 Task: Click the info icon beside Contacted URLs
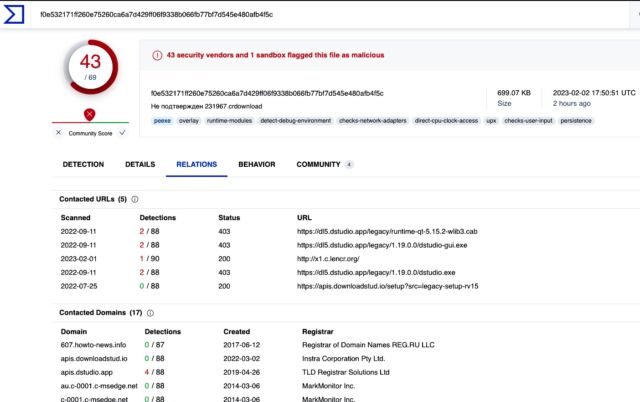pyautogui.click(x=135, y=199)
